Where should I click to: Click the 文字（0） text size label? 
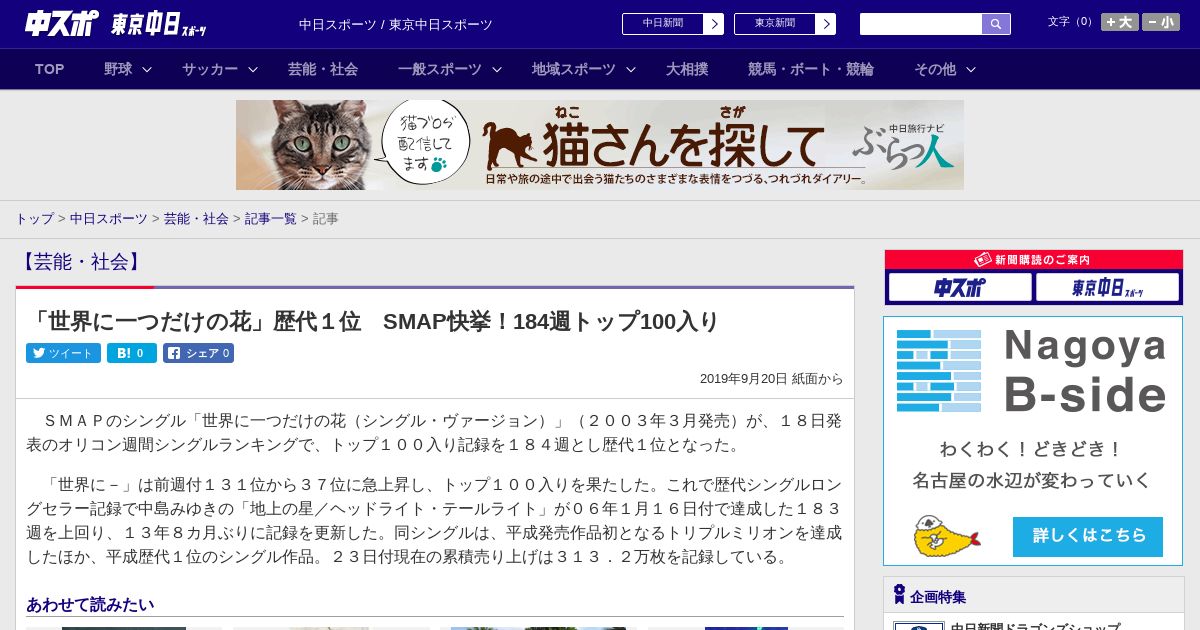tap(1072, 22)
